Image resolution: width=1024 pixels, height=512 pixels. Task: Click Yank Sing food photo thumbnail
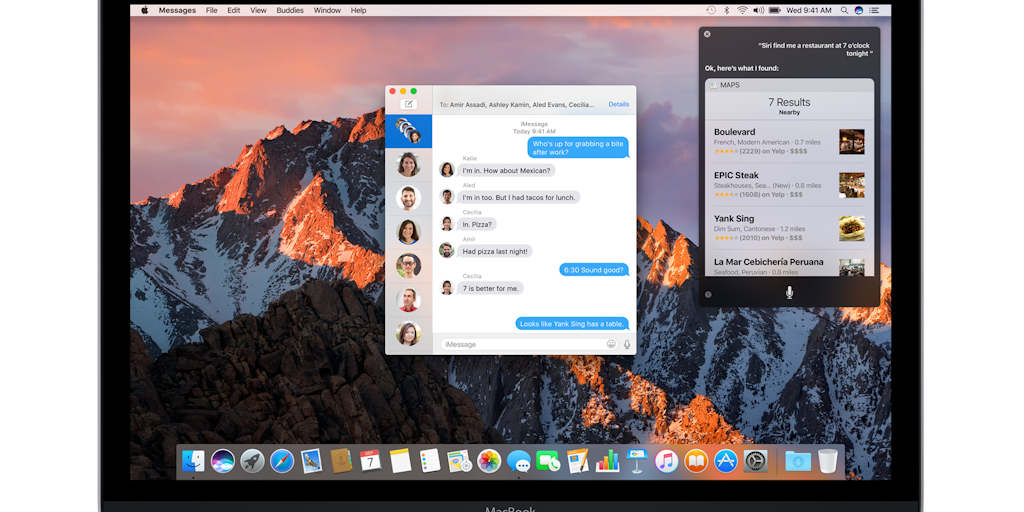(x=852, y=229)
